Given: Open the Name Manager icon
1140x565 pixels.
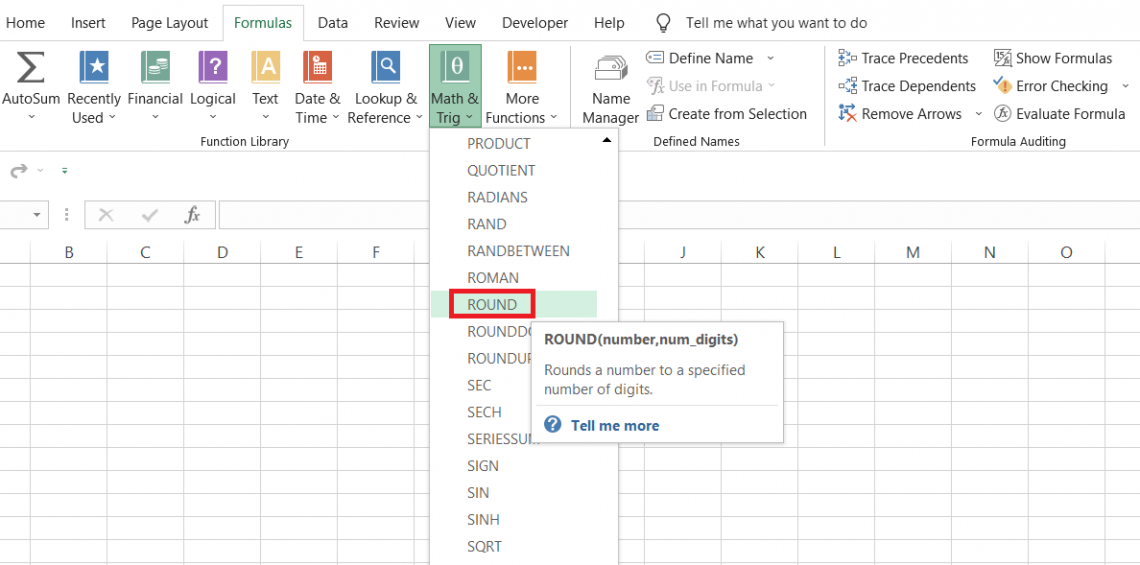Looking at the screenshot, I should [x=610, y=70].
